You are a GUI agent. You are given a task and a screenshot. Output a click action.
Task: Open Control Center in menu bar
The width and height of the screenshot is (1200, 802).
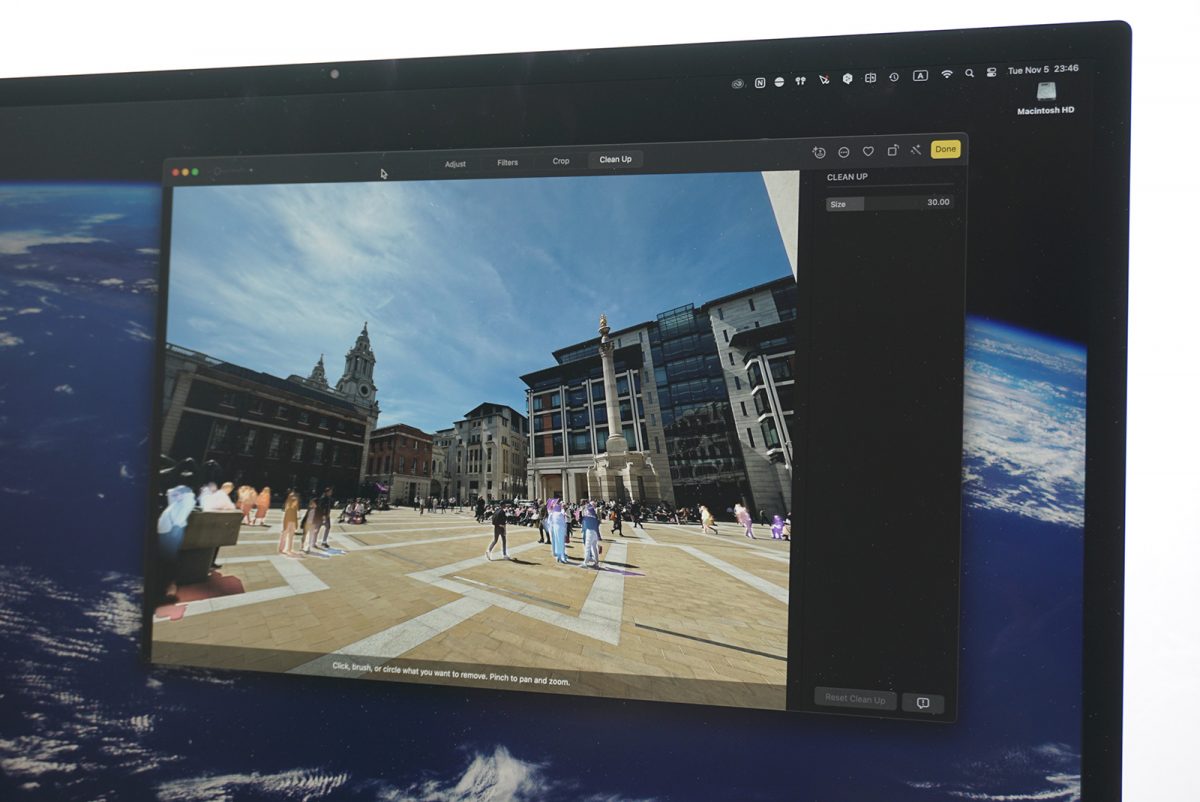coord(992,72)
